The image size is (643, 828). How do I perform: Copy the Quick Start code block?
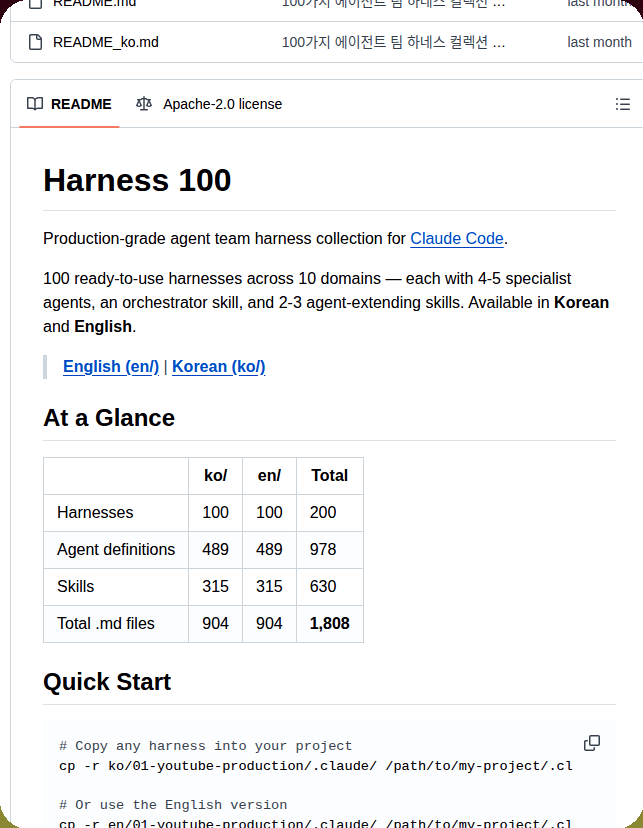(592, 743)
